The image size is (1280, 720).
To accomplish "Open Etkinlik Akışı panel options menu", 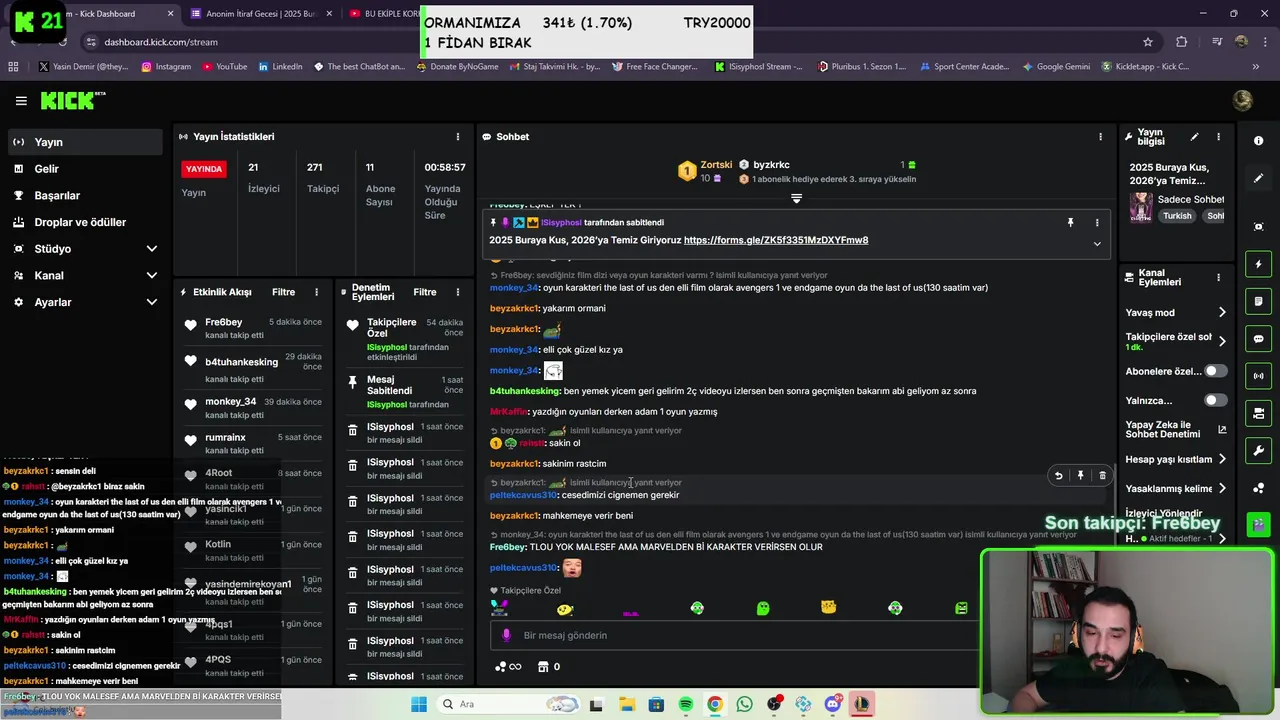I will point(316,292).
